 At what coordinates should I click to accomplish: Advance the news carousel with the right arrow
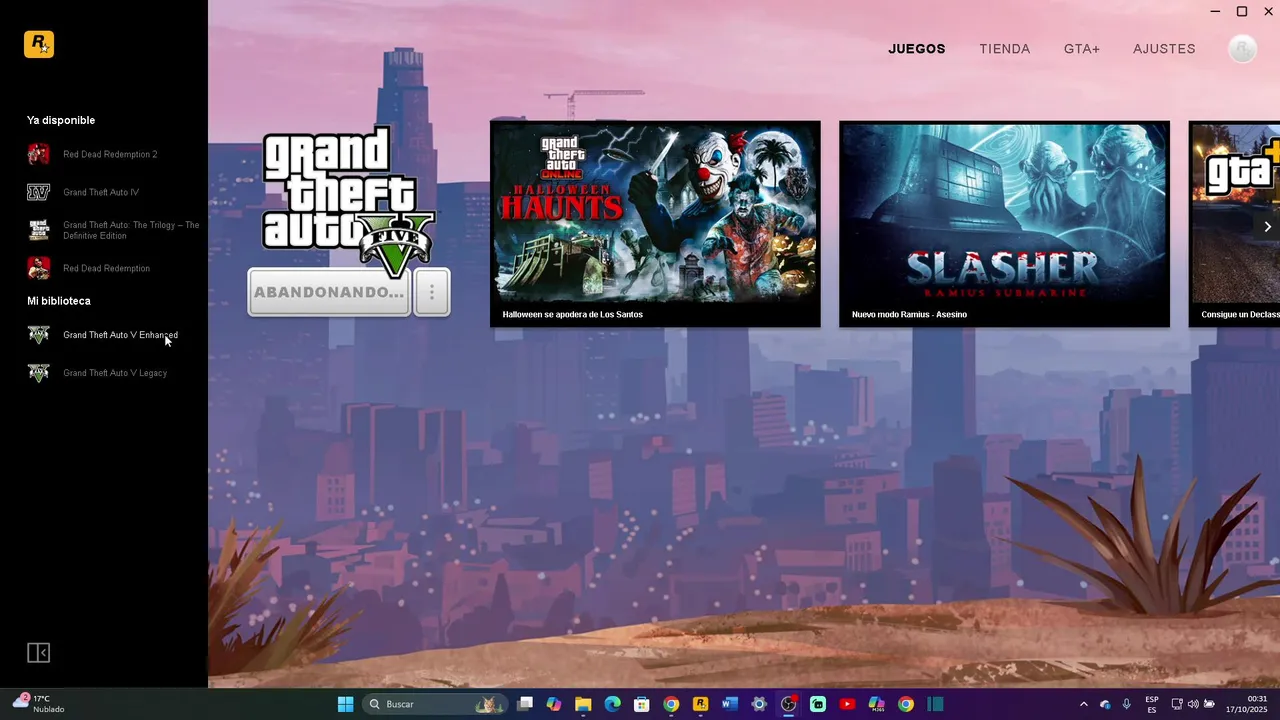pos(1267,227)
